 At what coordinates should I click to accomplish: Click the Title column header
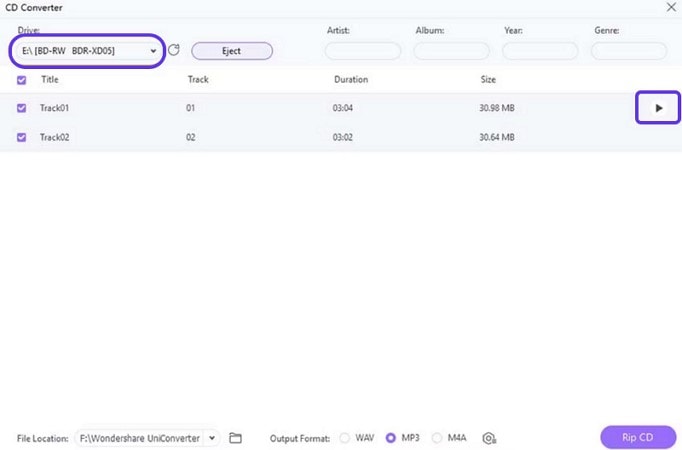(50, 80)
